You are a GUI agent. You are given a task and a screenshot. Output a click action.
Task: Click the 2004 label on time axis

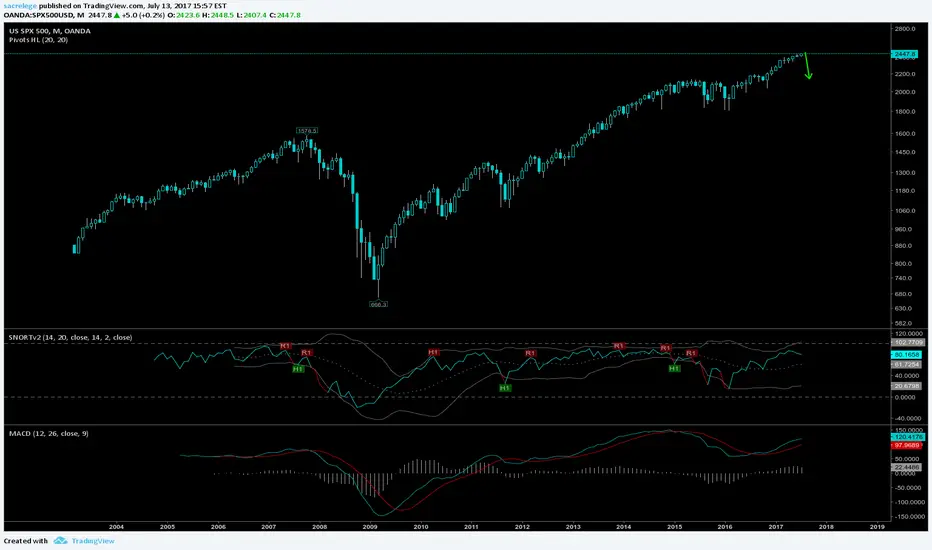coord(116,527)
